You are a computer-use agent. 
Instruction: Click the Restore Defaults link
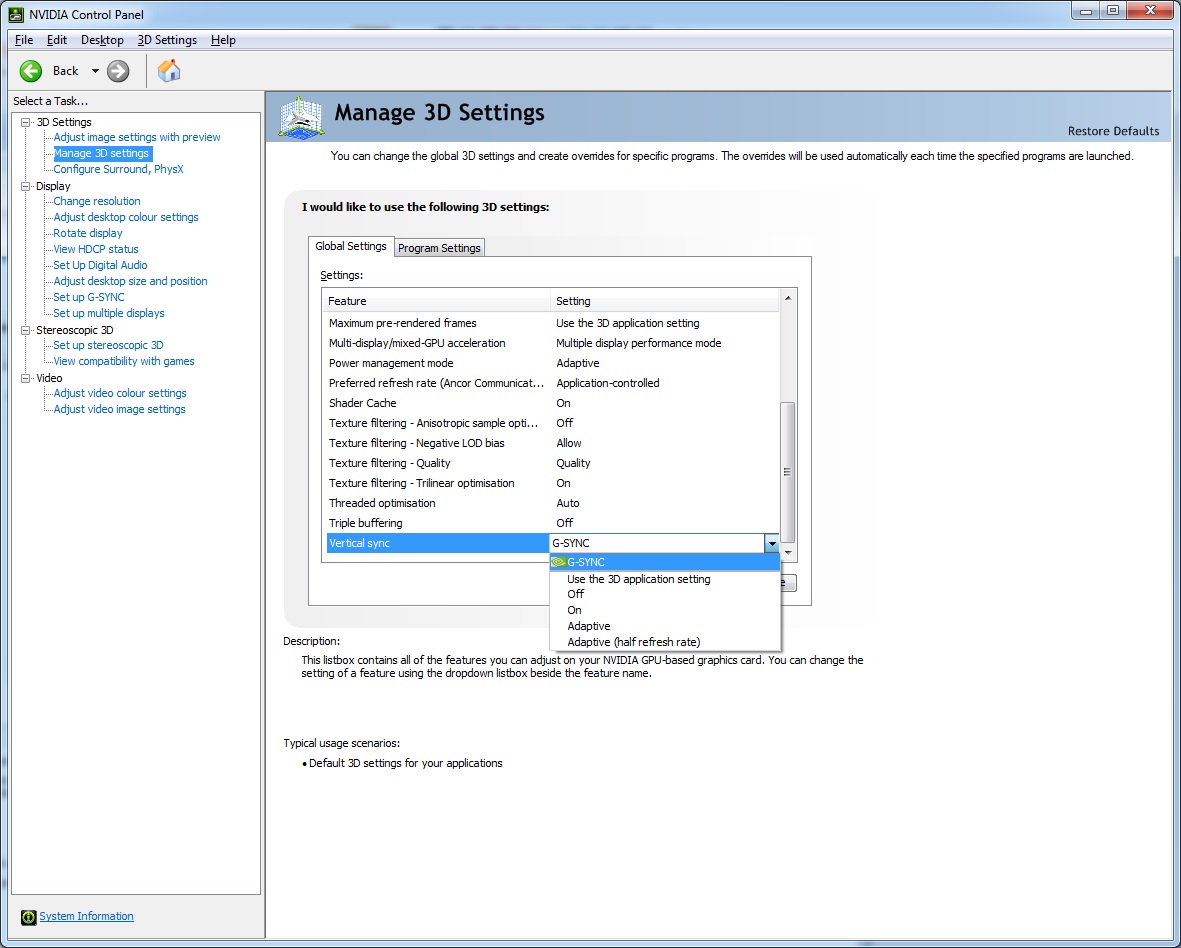(1113, 131)
